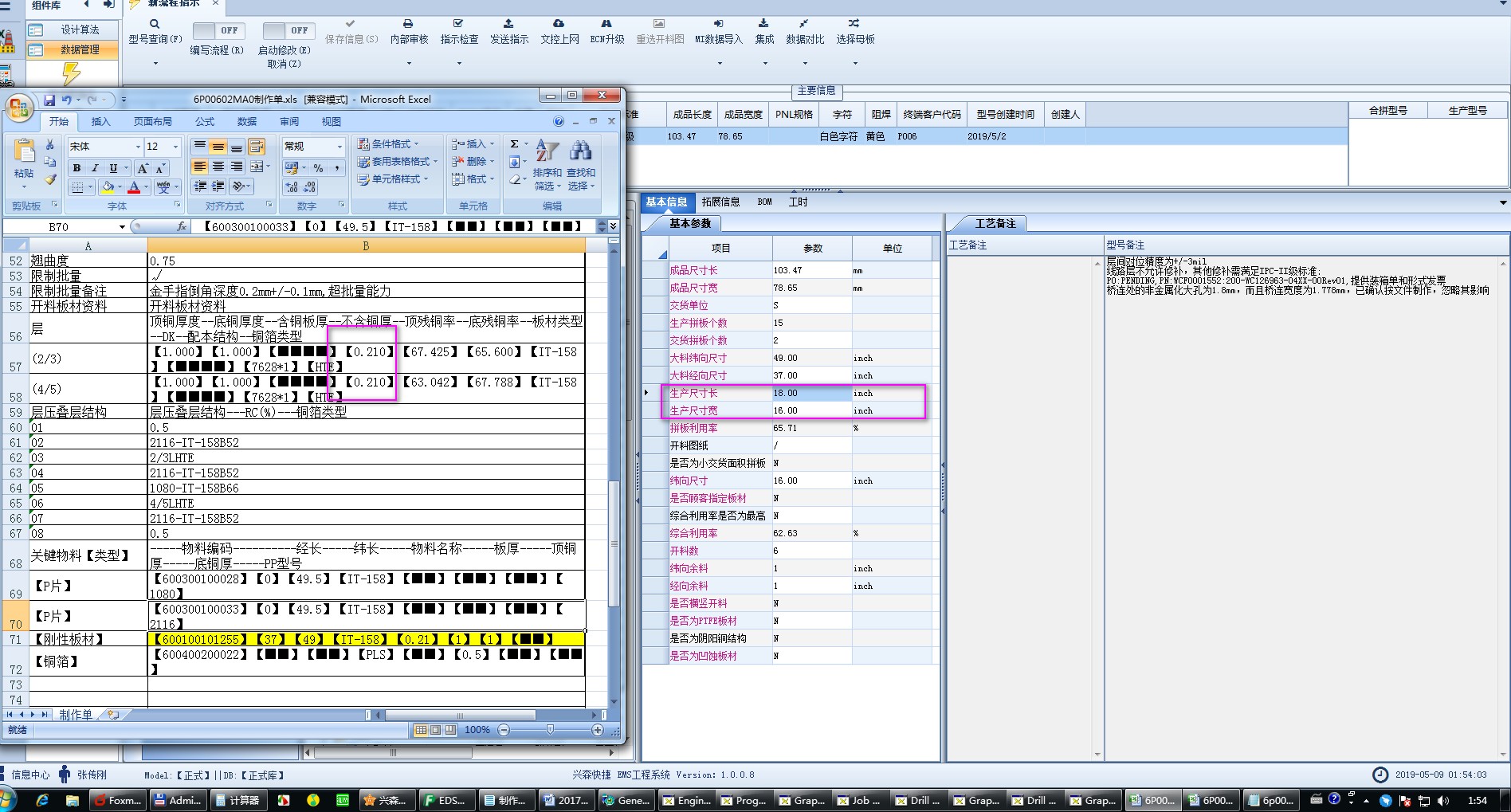Click 内部审核 printer icon in EMS toolbar

tap(408, 24)
